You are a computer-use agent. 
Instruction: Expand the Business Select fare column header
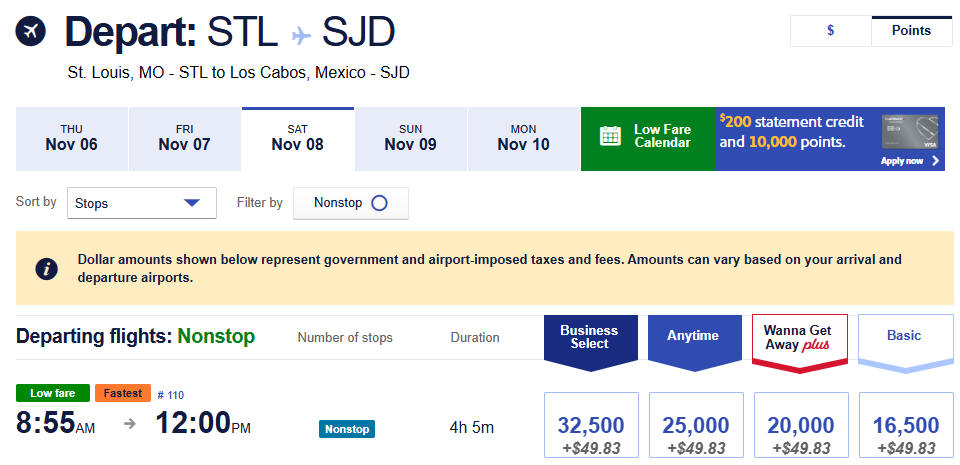[x=589, y=337]
